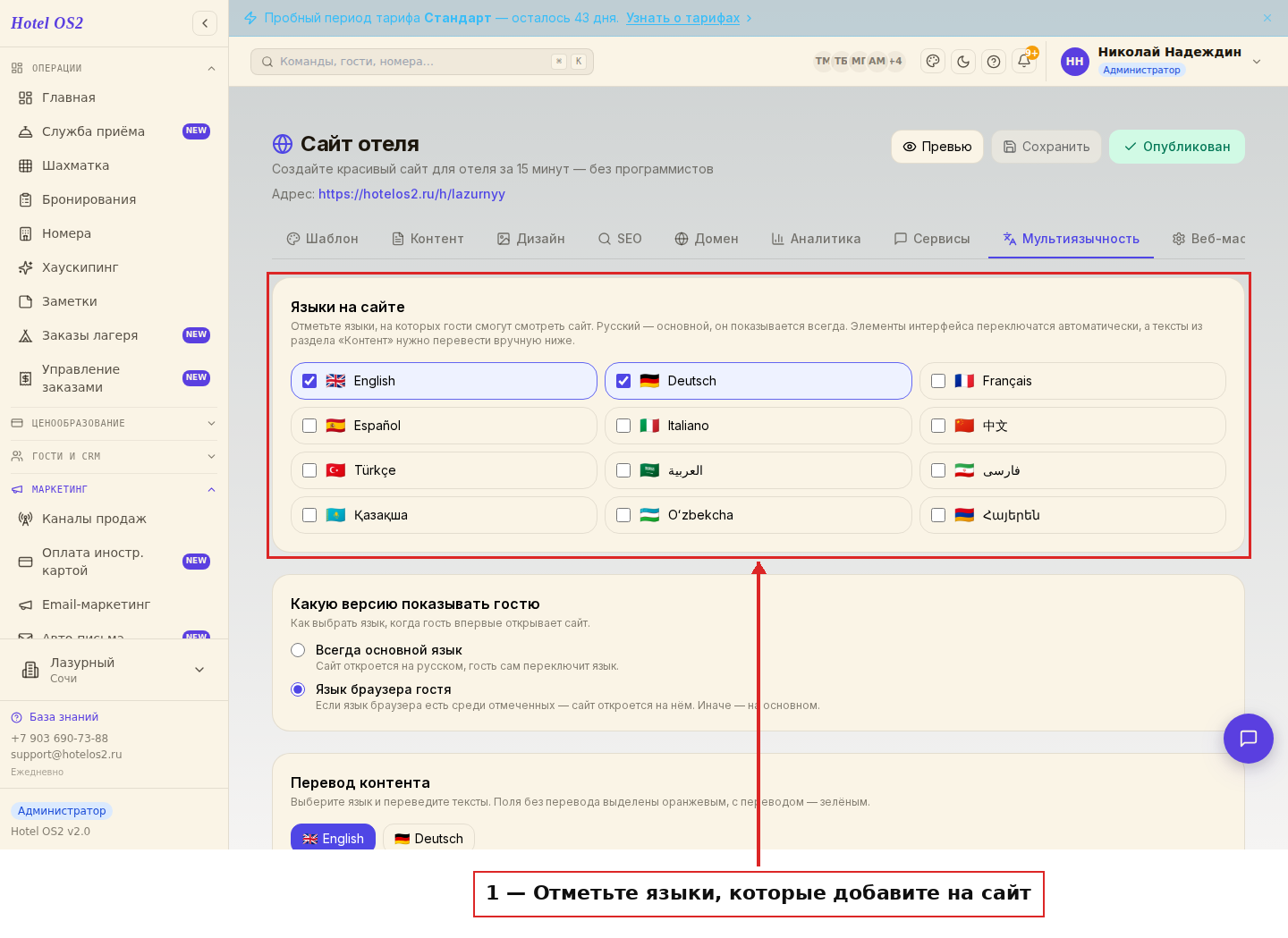Go to Шахматка in the sidebar
This screenshot has width=1288, height=938.
tap(114, 165)
